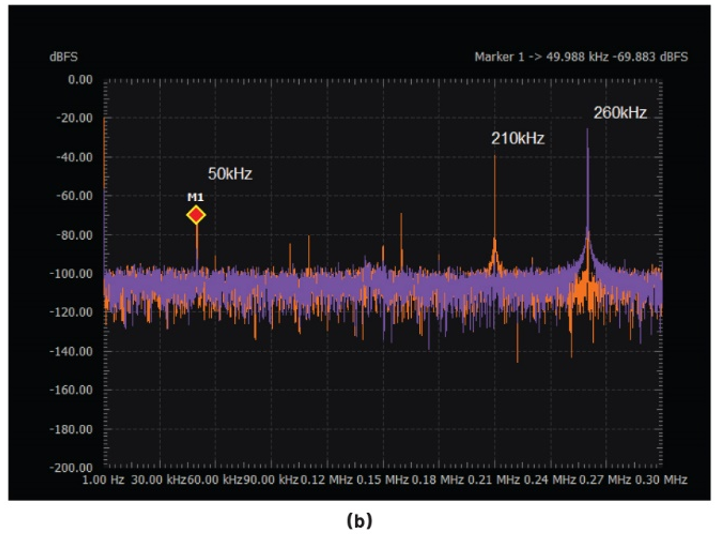Click the (b) figure caption below the plot
This screenshot has height=540, width=716.
coord(358,521)
